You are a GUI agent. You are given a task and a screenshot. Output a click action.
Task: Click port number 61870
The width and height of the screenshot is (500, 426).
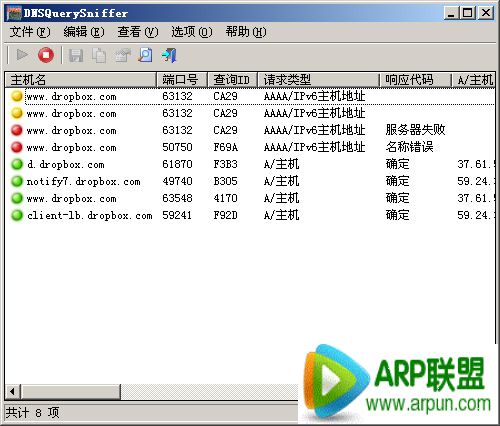pos(177,164)
